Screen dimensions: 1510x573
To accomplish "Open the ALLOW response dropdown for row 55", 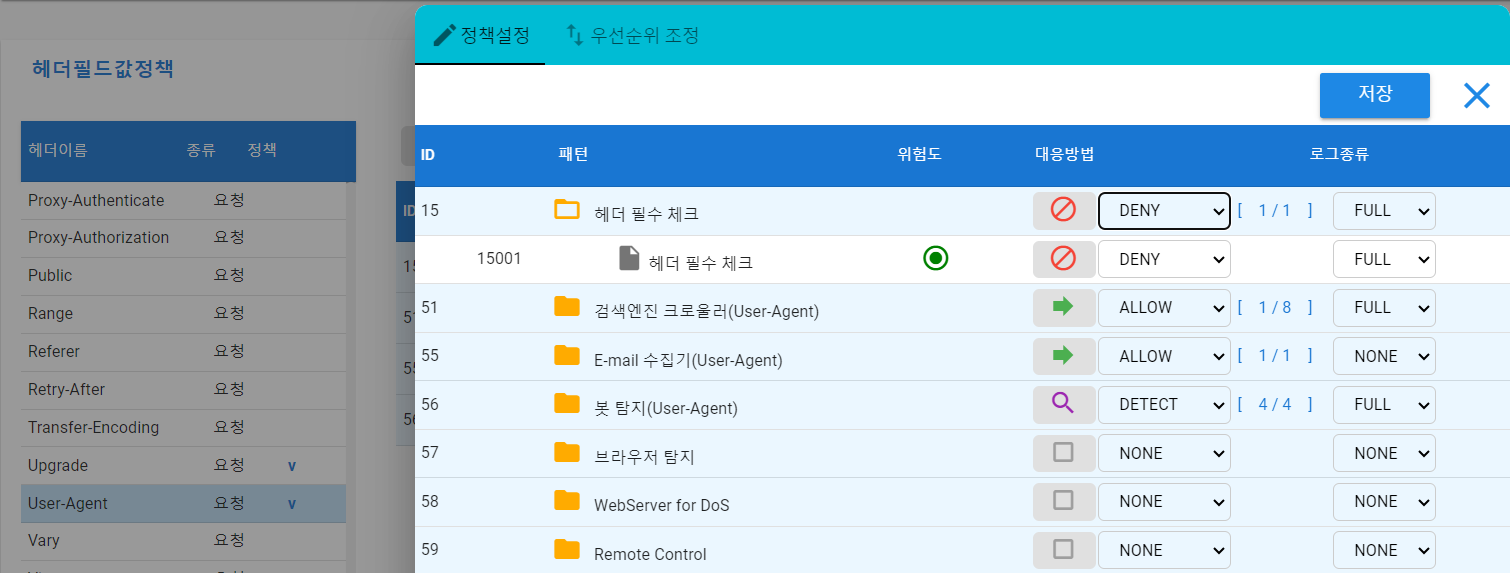I will tap(1164, 356).
